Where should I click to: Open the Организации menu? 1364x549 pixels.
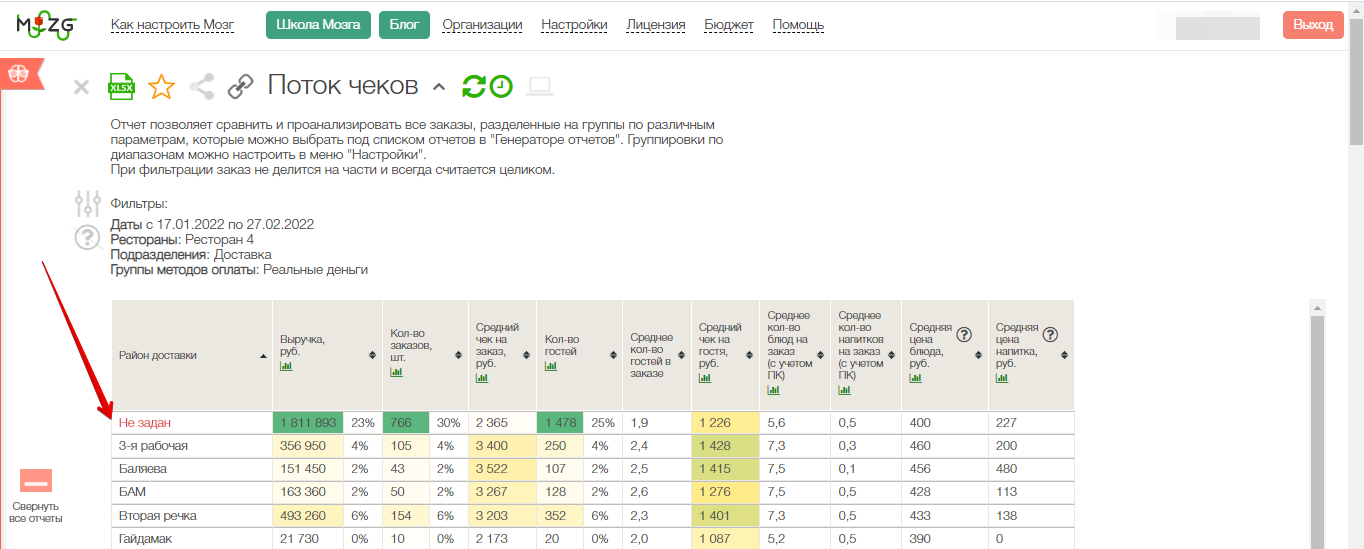[482, 25]
